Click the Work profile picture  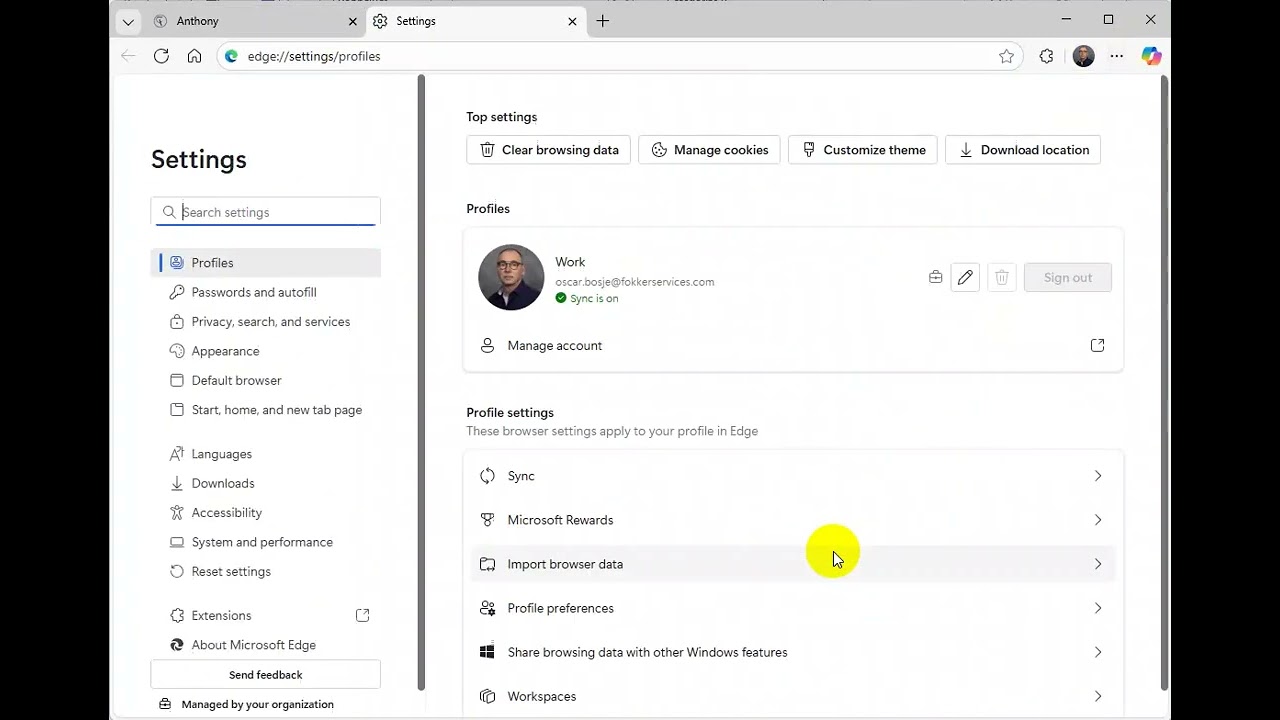tap(511, 277)
